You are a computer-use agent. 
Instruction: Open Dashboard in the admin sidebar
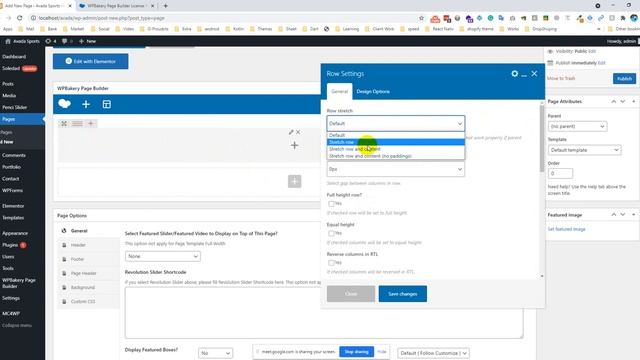(14, 57)
